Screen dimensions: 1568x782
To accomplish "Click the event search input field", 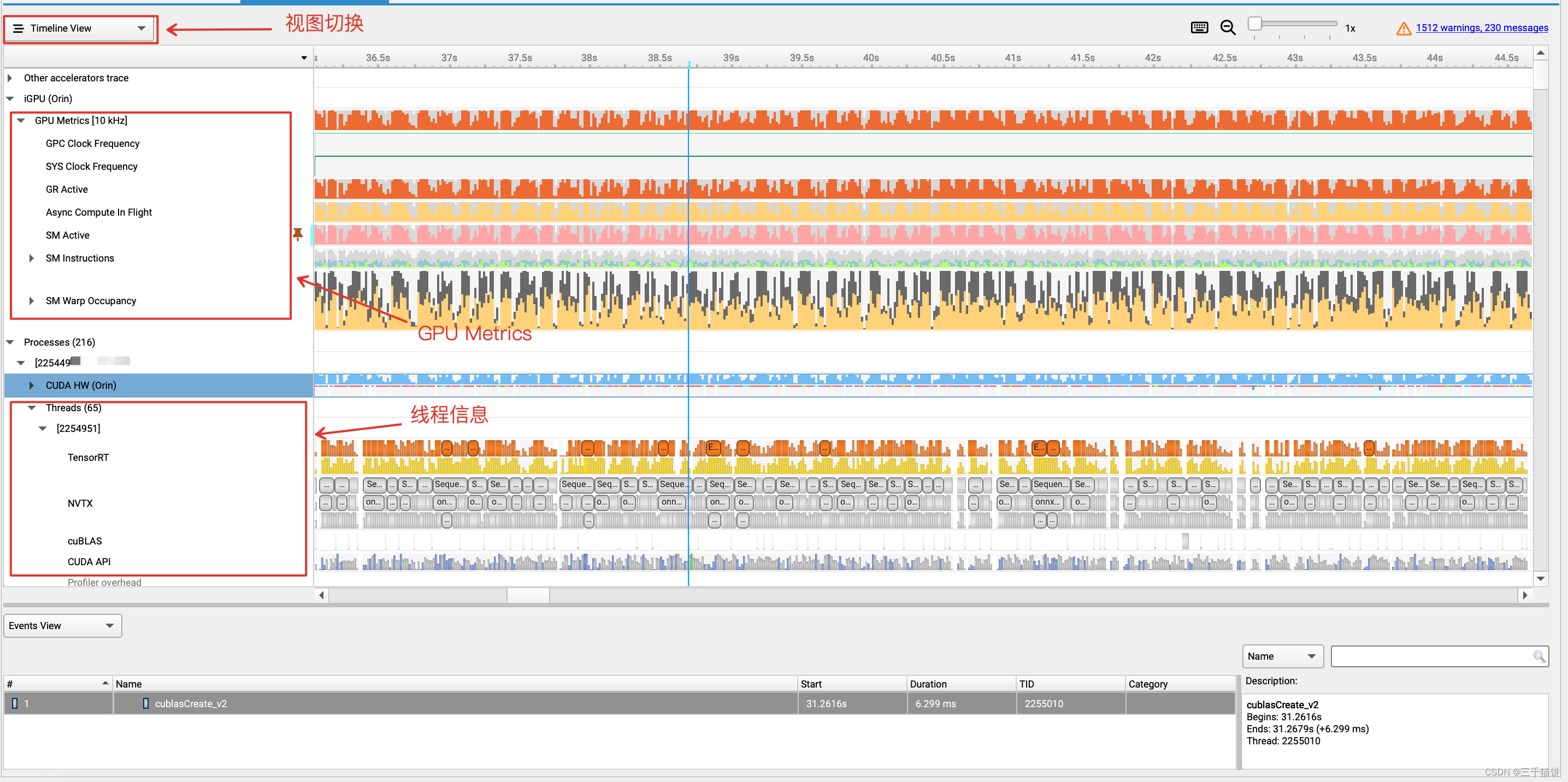I will [1430, 656].
